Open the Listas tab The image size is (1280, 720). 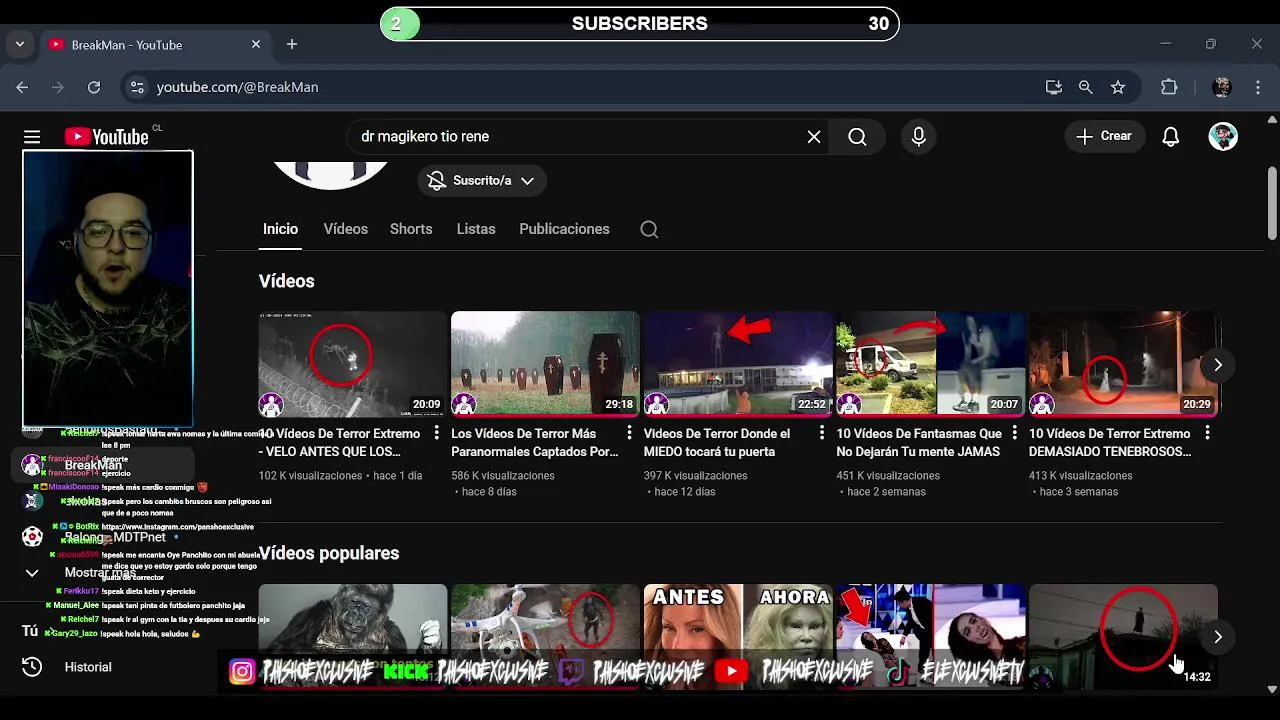point(476,229)
